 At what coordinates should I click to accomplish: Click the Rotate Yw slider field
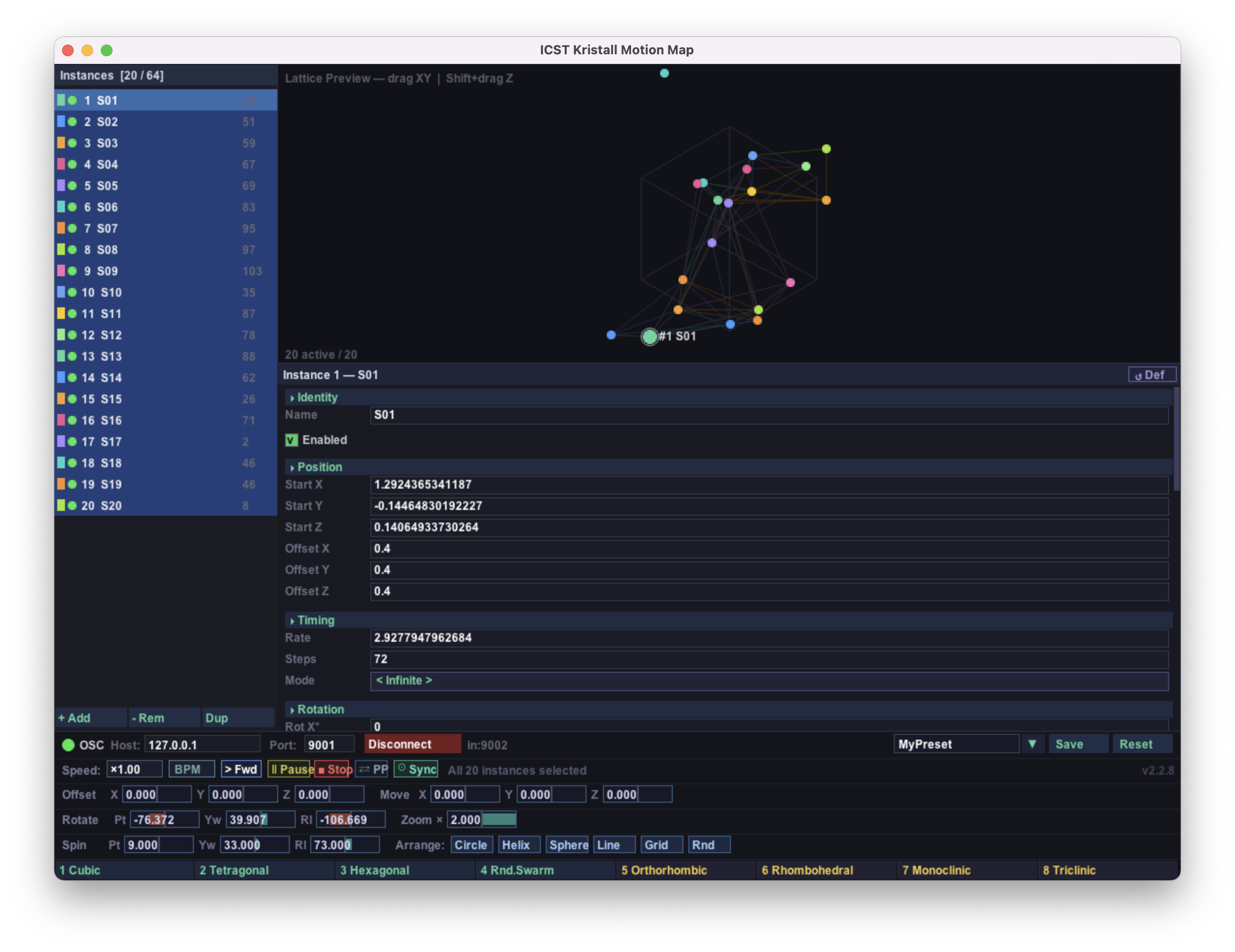click(260, 819)
